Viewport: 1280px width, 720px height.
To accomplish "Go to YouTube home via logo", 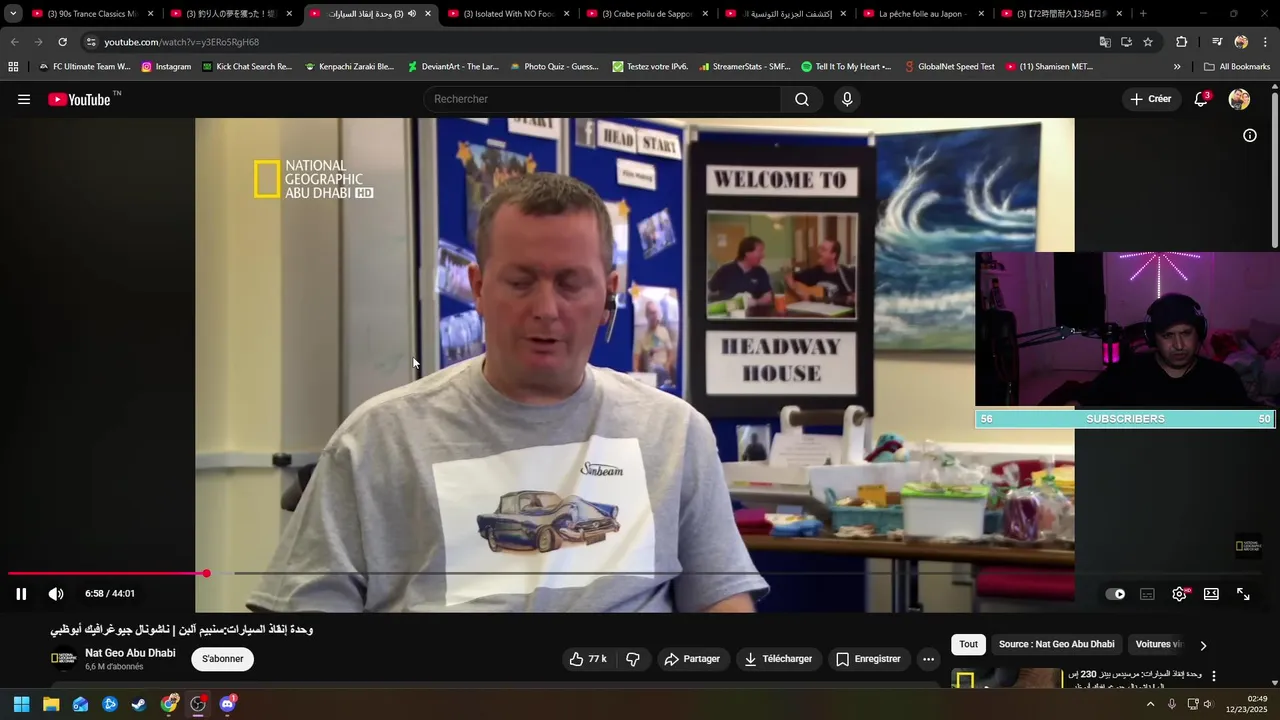I will (79, 99).
